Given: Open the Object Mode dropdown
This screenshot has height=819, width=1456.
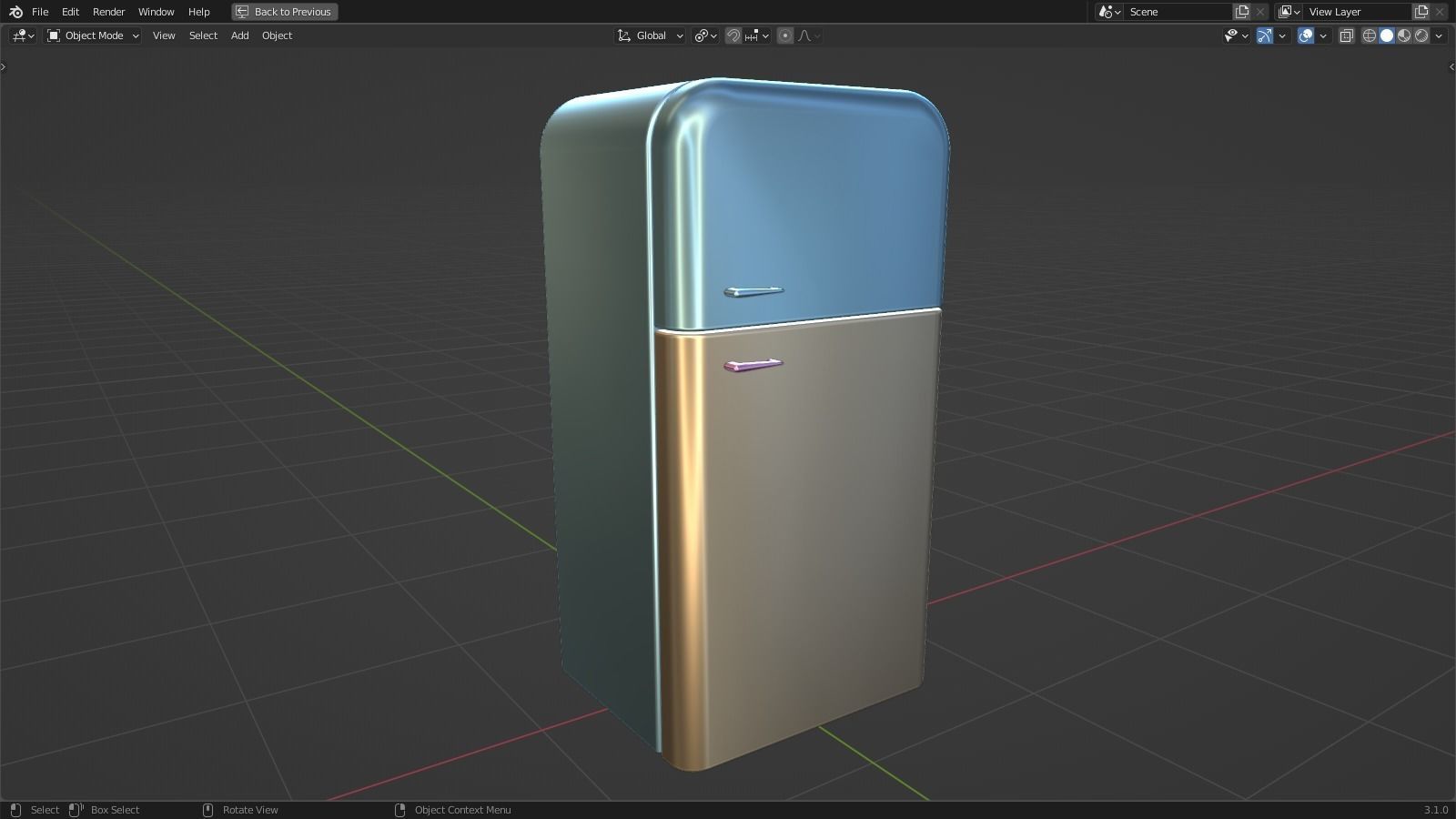Looking at the screenshot, I should [93, 35].
